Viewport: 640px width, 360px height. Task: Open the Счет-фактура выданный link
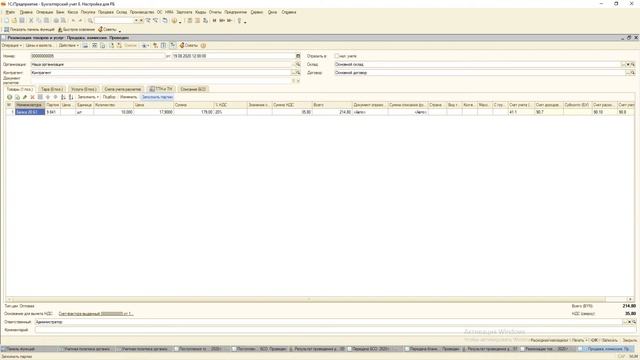[96, 314]
